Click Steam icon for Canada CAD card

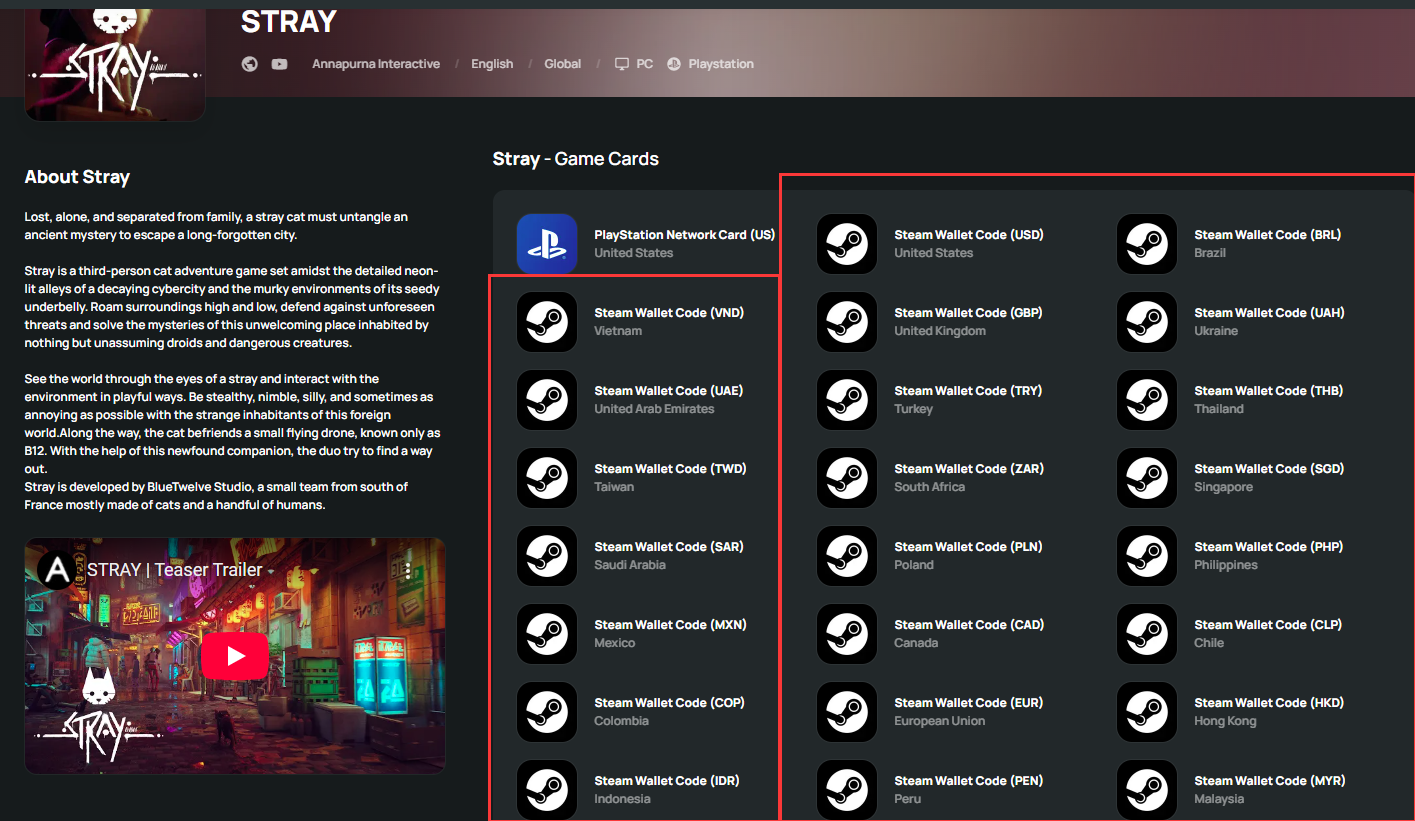[847, 634]
